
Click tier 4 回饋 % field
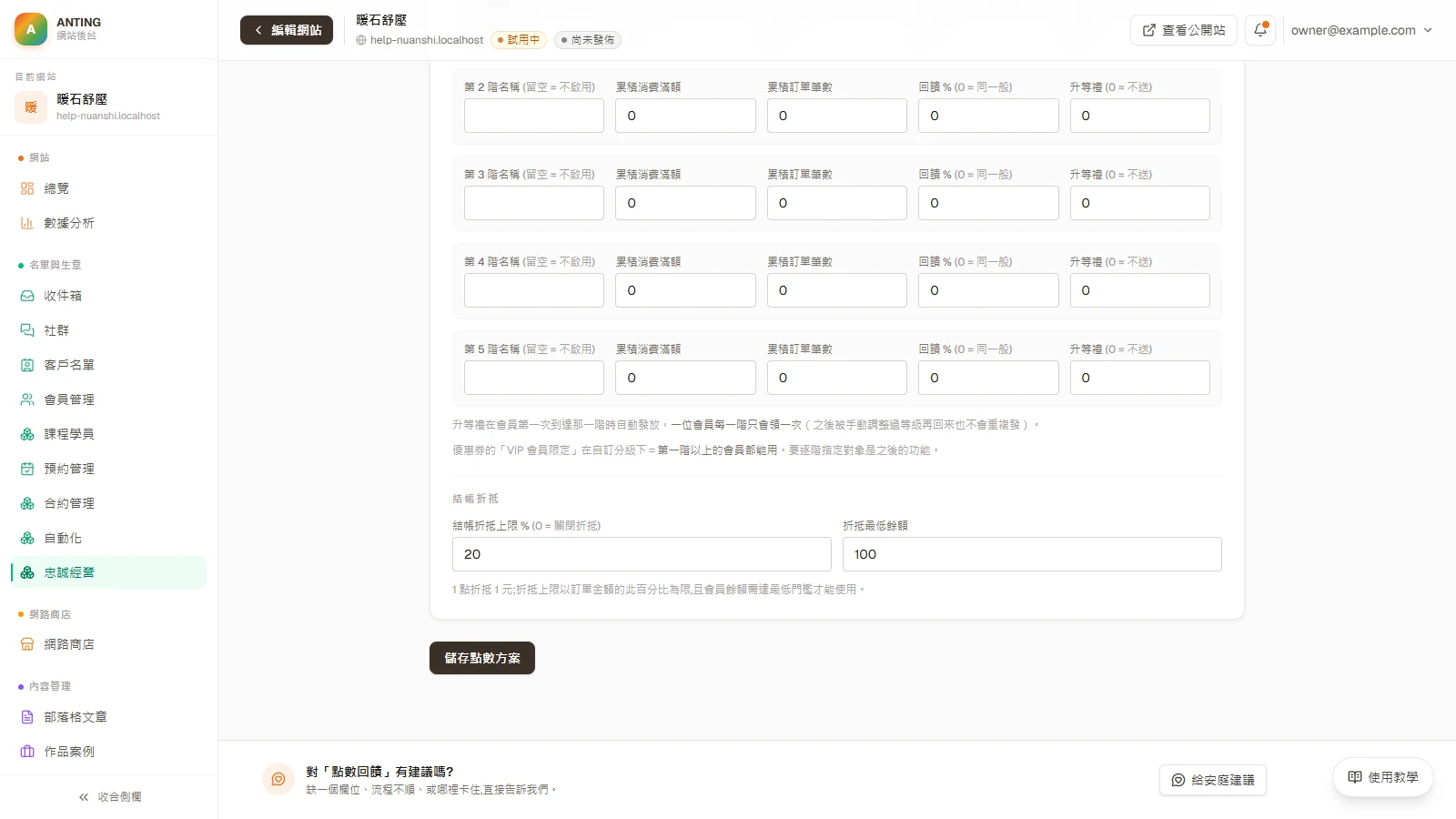coord(988,290)
